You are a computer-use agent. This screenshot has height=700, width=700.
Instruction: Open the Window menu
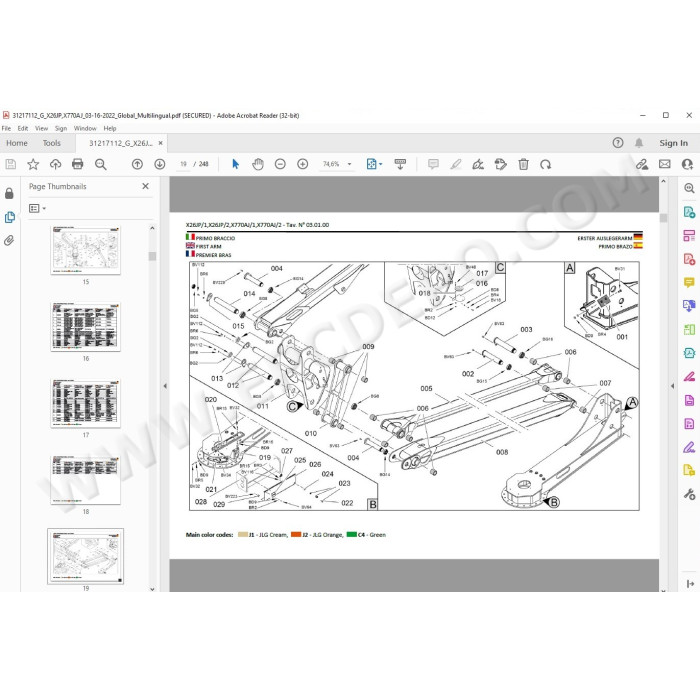85,129
